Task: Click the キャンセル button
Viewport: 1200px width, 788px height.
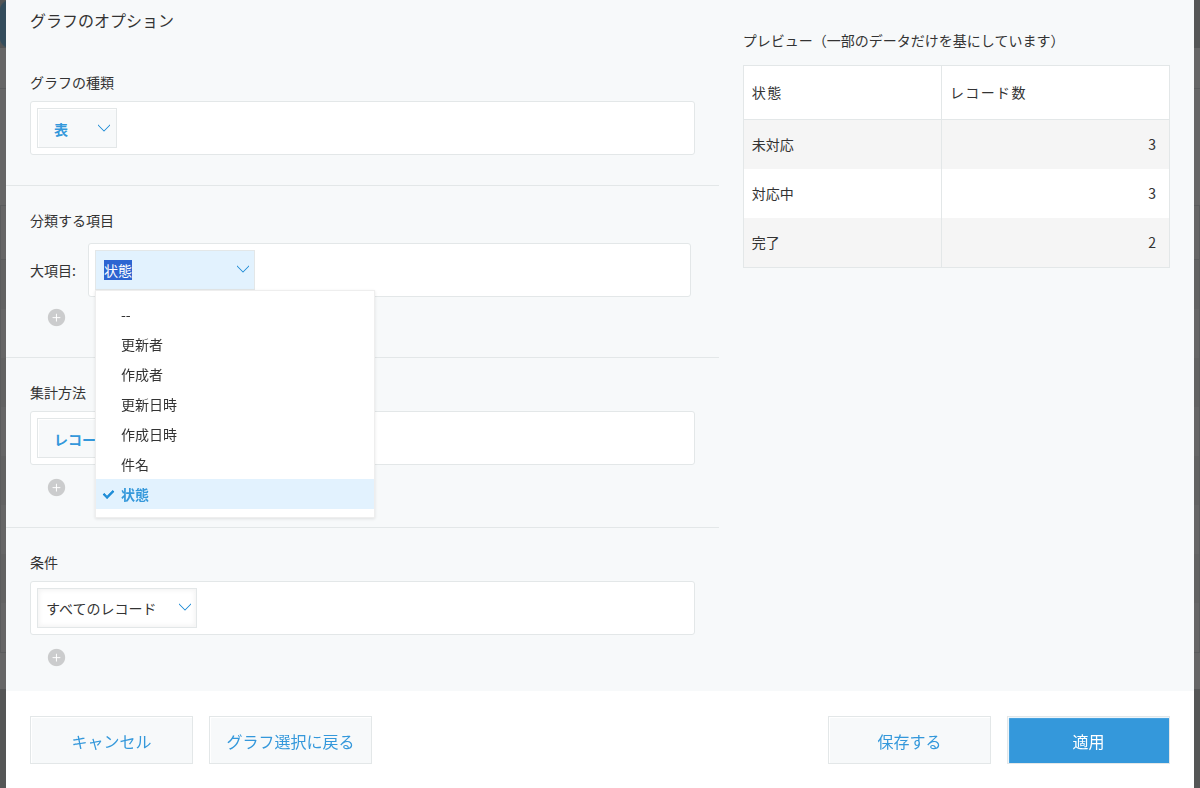Action: click(x=111, y=741)
